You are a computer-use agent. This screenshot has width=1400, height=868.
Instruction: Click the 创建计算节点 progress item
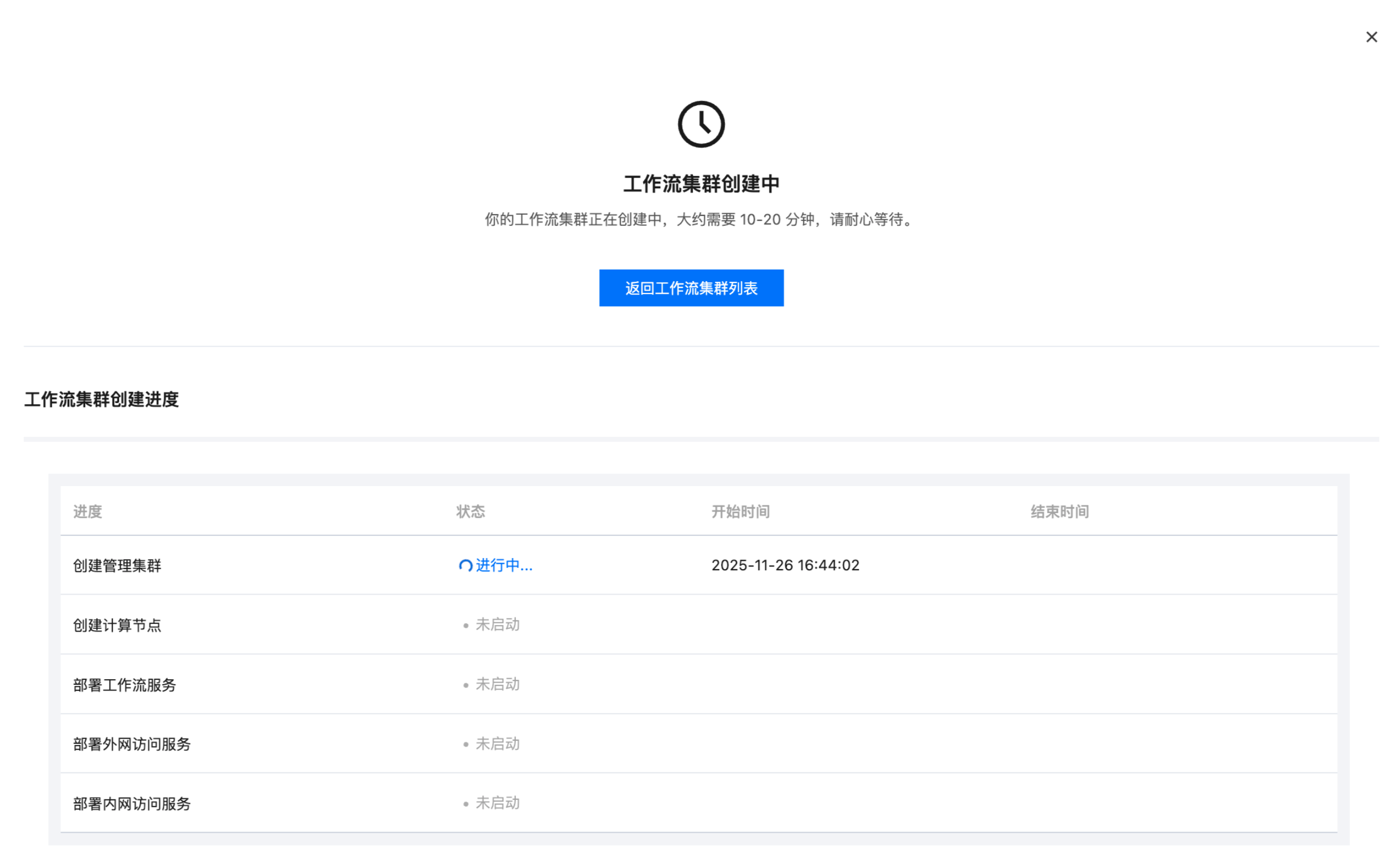[117, 625]
